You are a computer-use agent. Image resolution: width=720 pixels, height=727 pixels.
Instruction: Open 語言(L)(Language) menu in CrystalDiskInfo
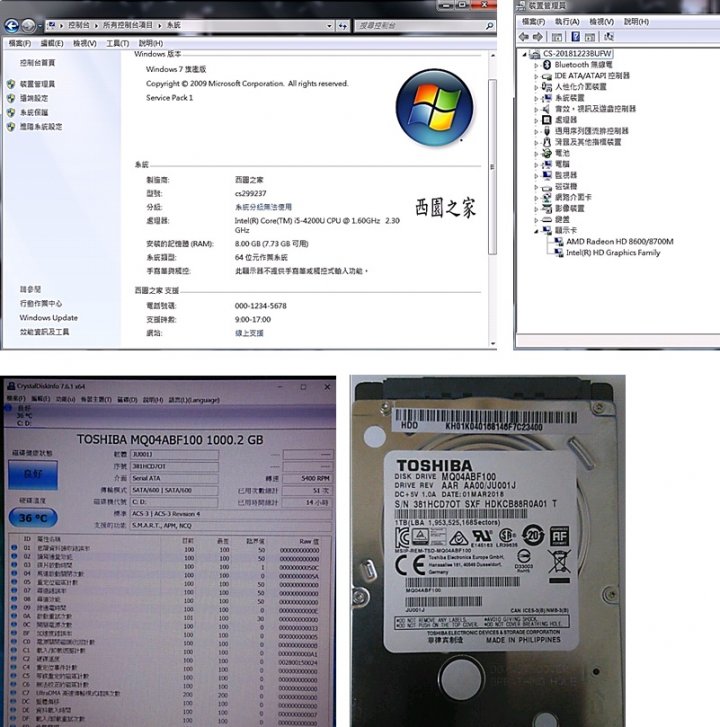[x=194, y=399]
